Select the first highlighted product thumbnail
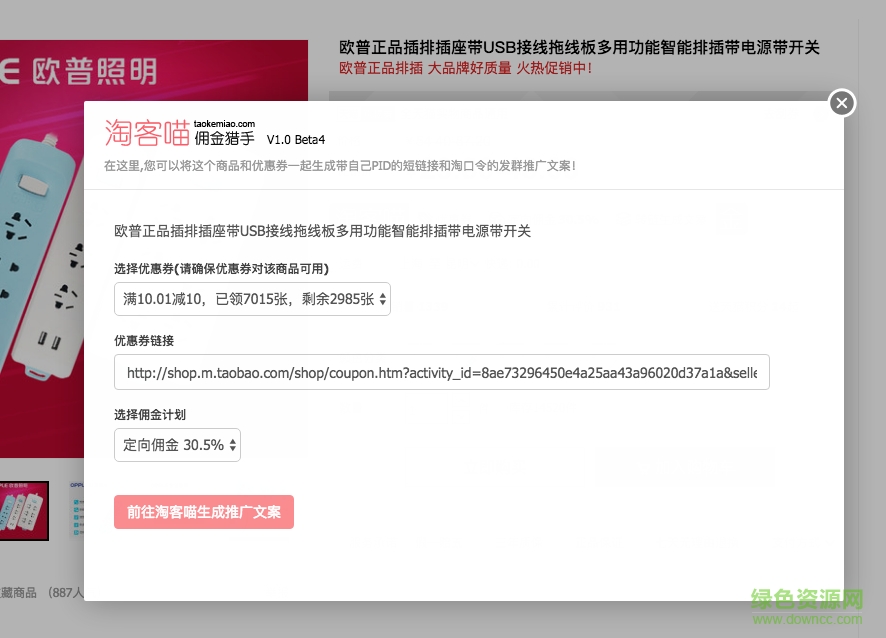The height and width of the screenshot is (638, 886). [24, 510]
